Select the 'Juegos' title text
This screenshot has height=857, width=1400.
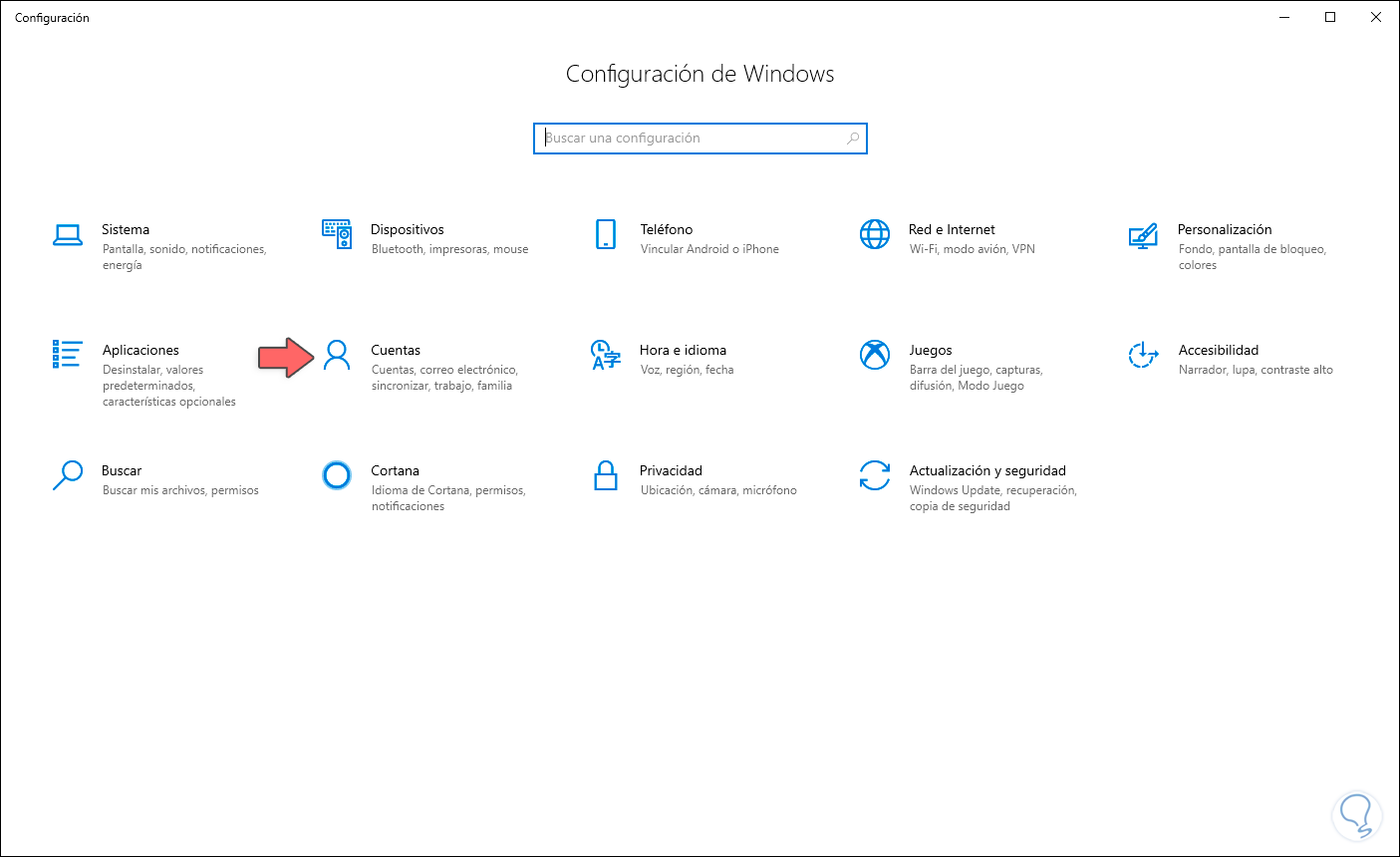click(x=931, y=350)
